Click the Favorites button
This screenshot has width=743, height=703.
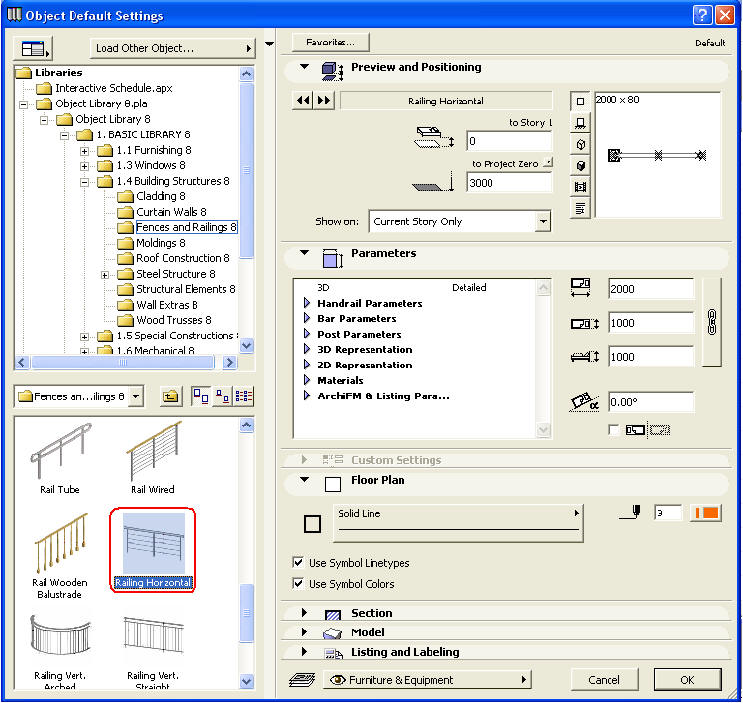tap(330, 43)
